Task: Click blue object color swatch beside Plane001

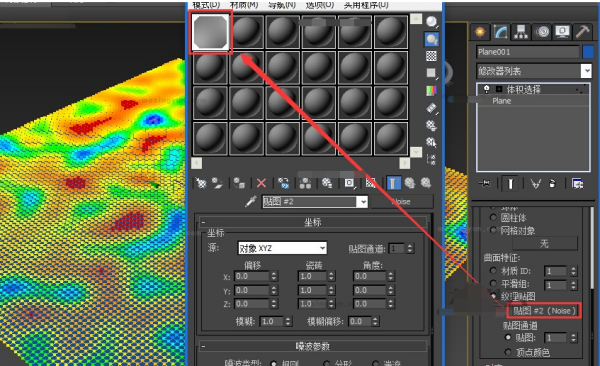Action: point(588,52)
